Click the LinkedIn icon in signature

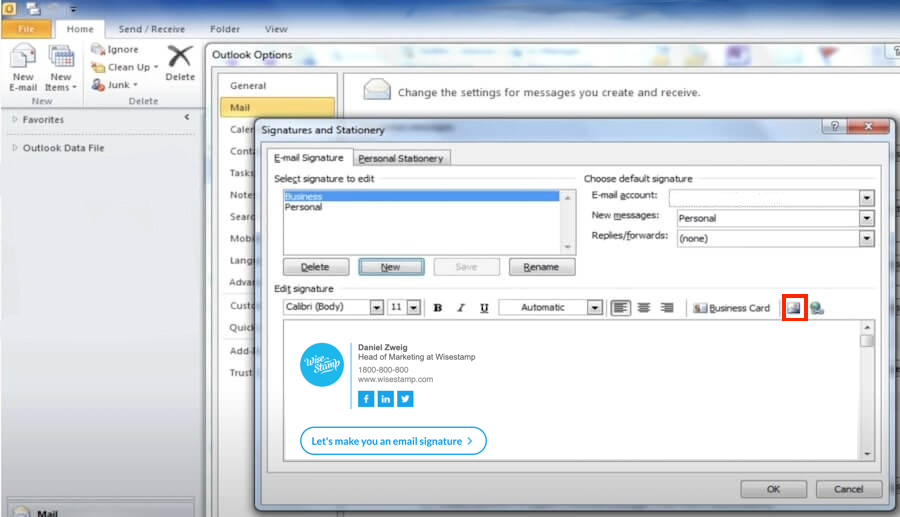[386, 399]
